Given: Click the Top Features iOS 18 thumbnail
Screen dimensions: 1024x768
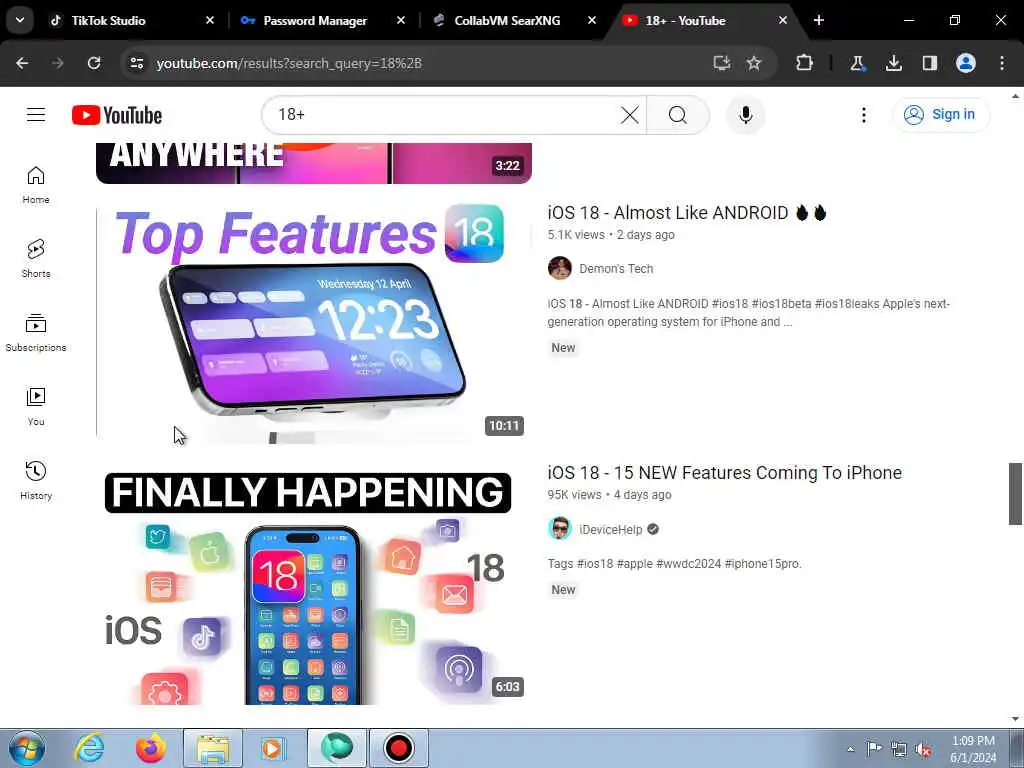Looking at the screenshot, I should click(x=313, y=321).
